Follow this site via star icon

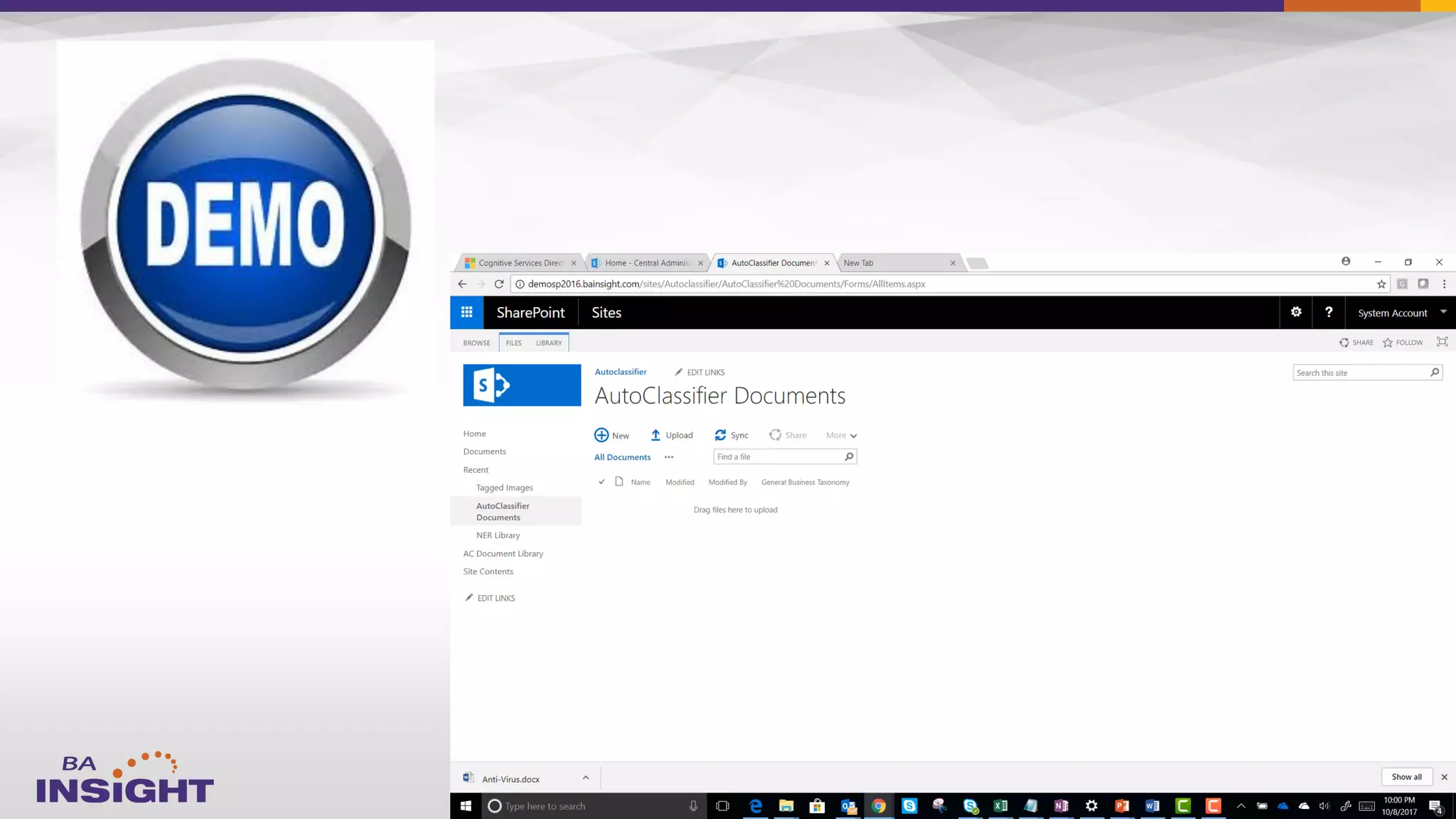click(1388, 343)
